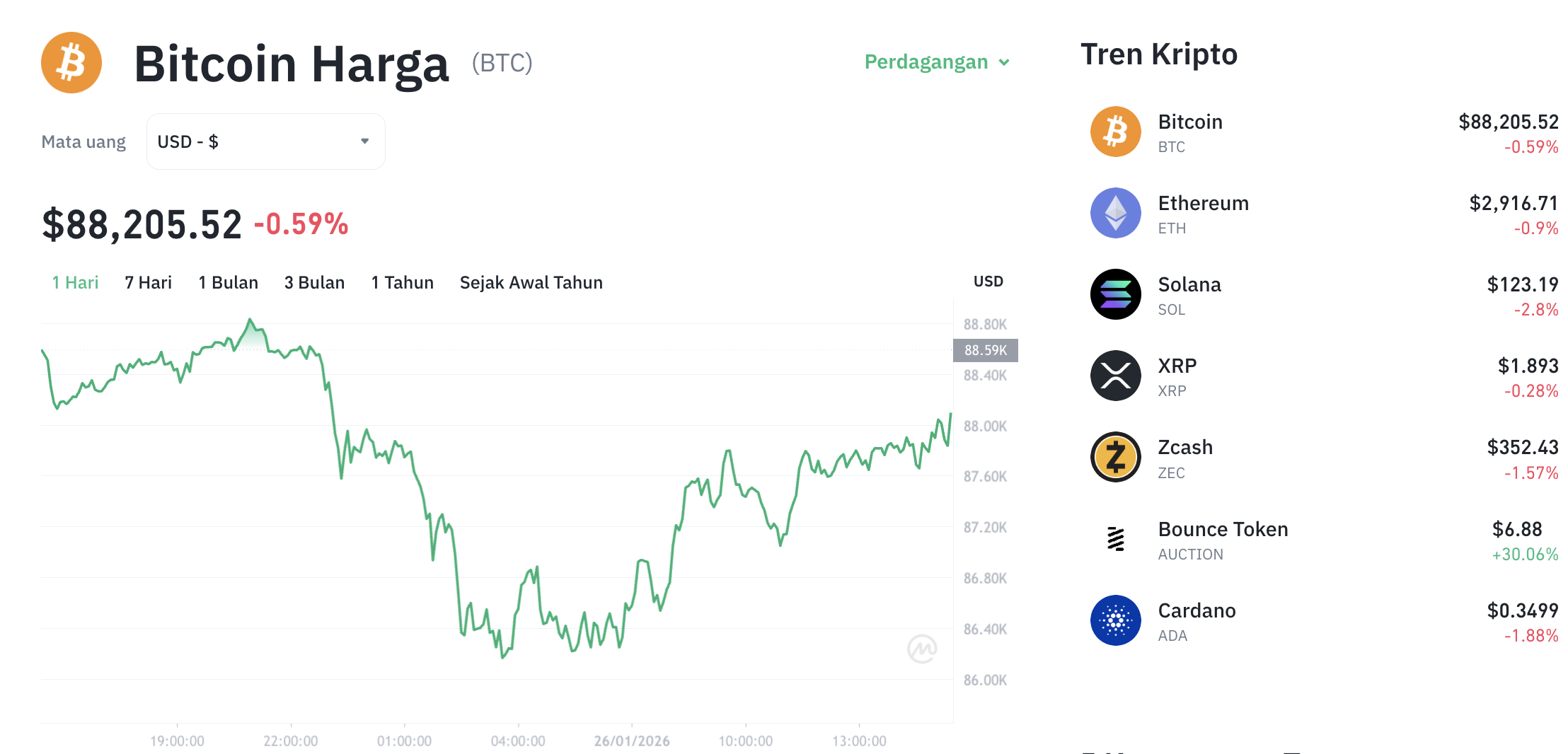The height and width of the screenshot is (754, 1568).
Task: Click the Ethereum icon in Tren Kripto
Action: [x=1115, y=213]
